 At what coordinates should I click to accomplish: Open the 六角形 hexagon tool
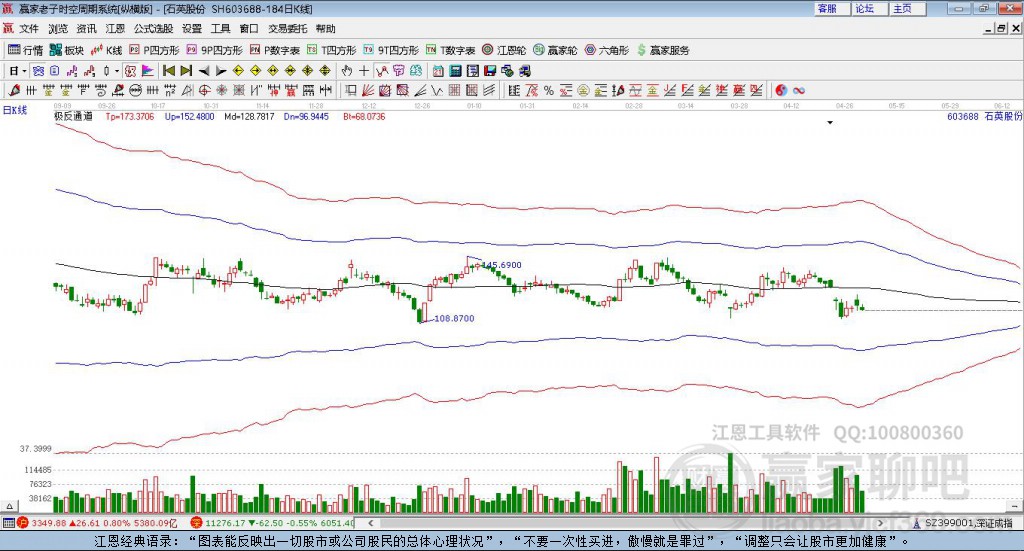[607, 50]
